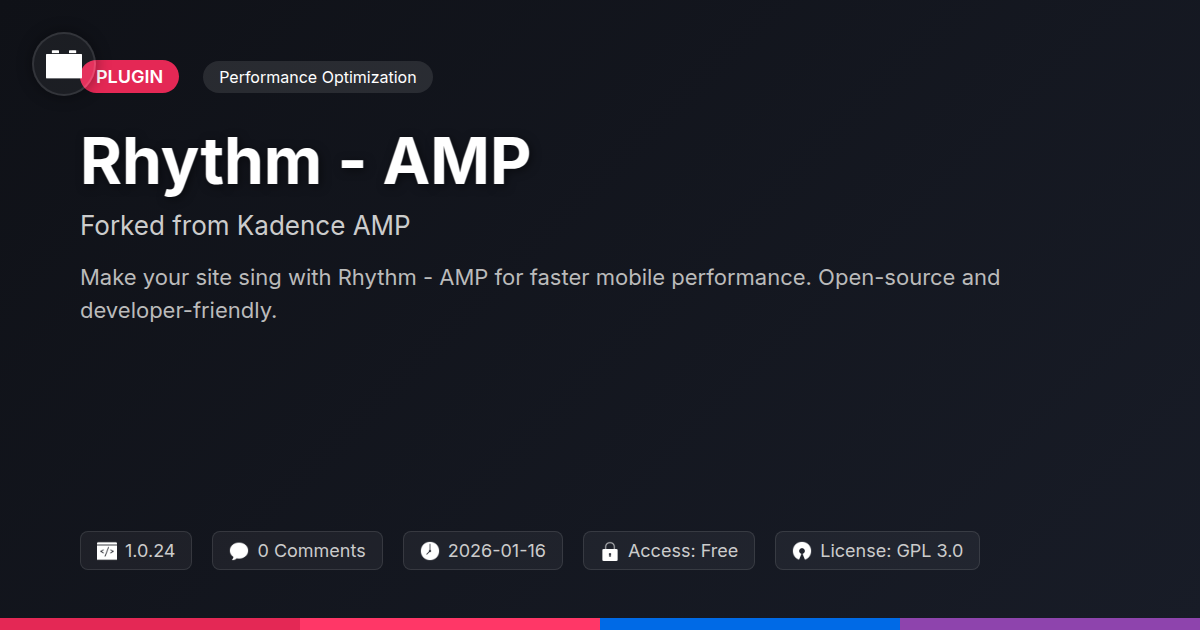Screen dimensions: 1200x630
Task: Click the lock access icon
Action: (x=609, y=551)
